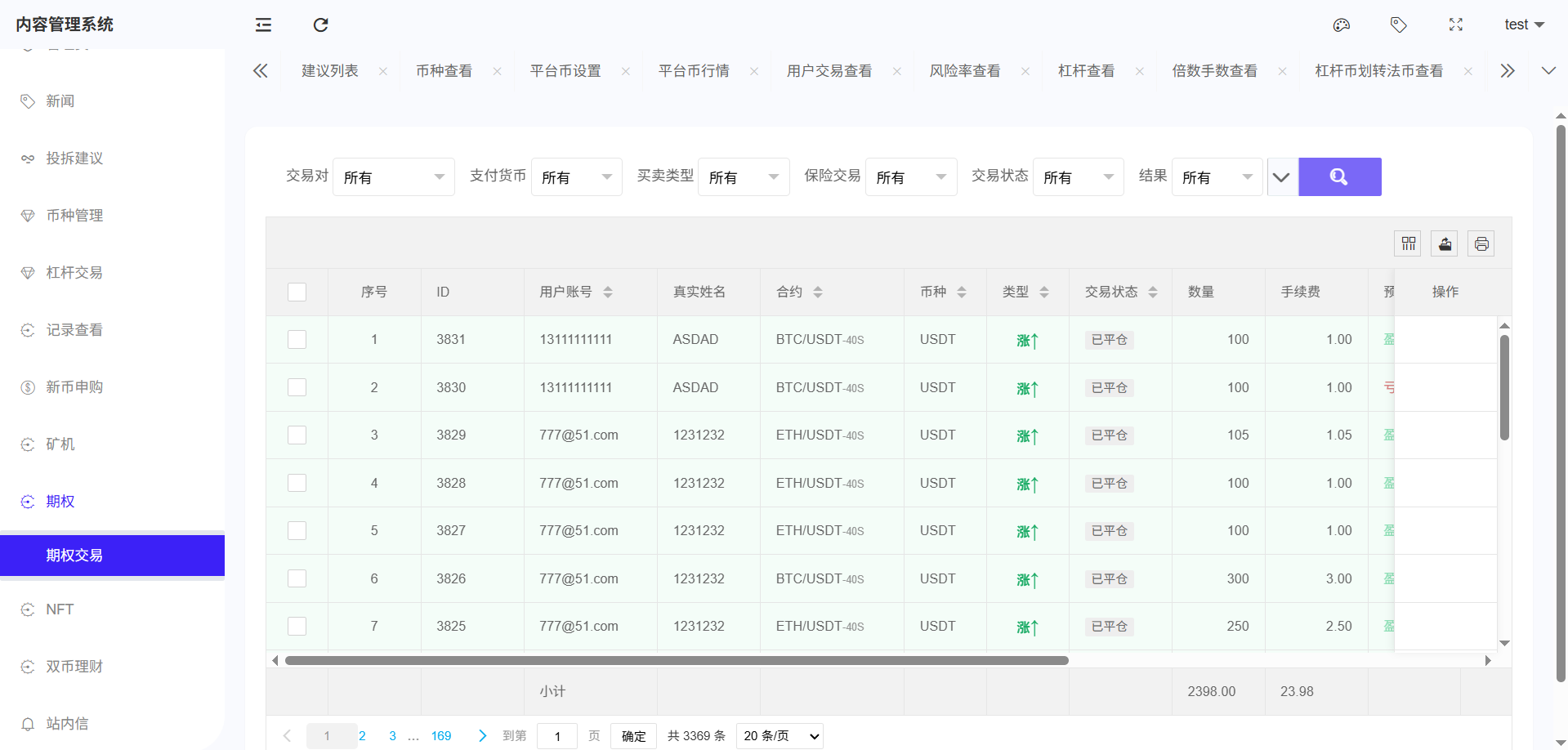Open the theme palette icon
Screen dimensions: 1568x750
point(1341,25)
